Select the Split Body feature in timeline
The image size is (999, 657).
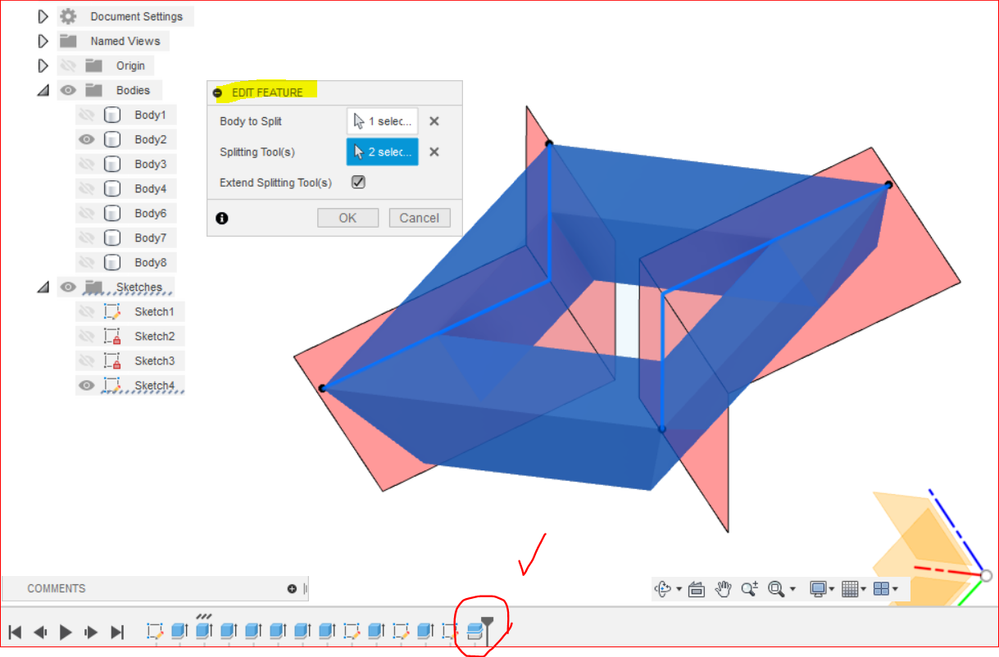[475, 632]
